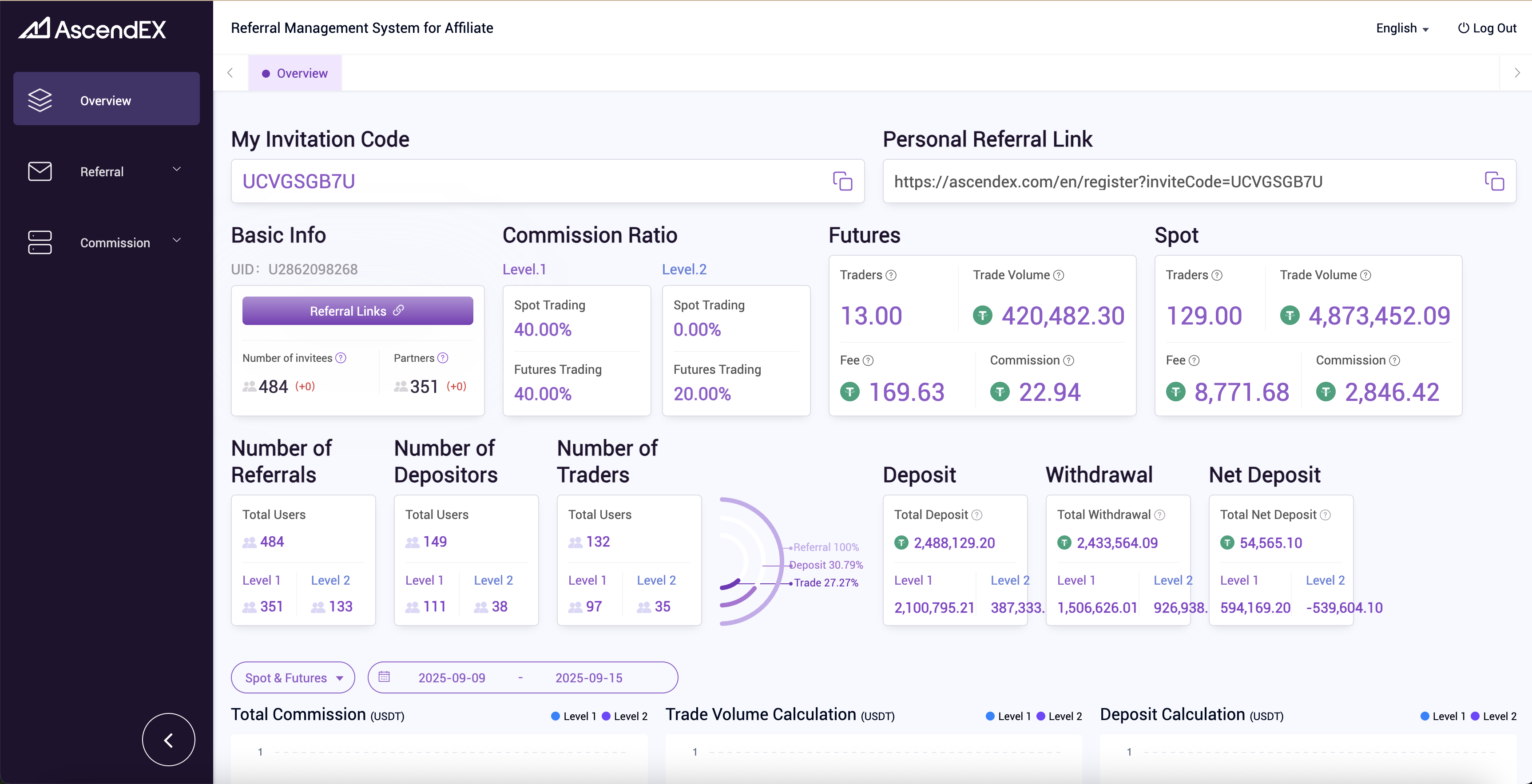Copy the personal referral link via copy icon
The image size is (1532, 784).
coord(1495,181)
